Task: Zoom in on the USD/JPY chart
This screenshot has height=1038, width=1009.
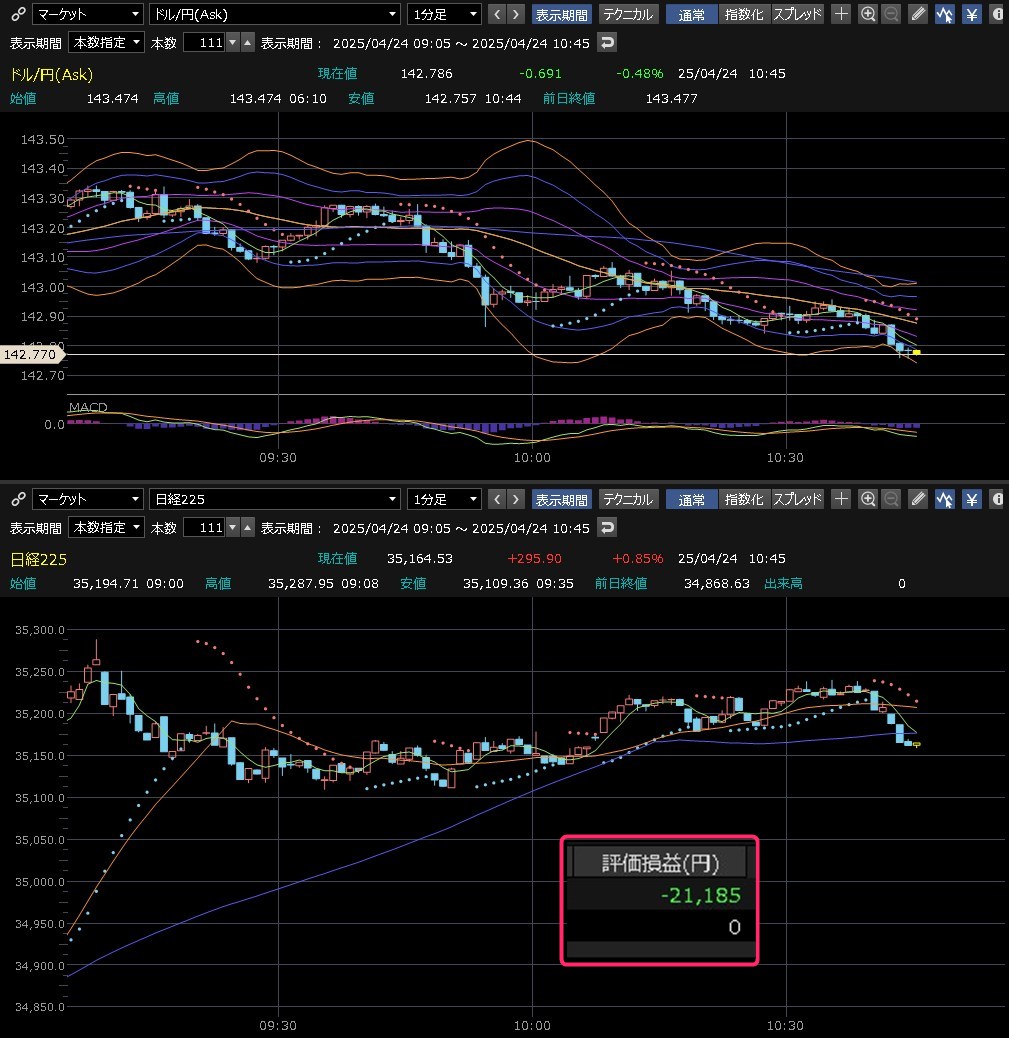Action: (x=867, y=14)
